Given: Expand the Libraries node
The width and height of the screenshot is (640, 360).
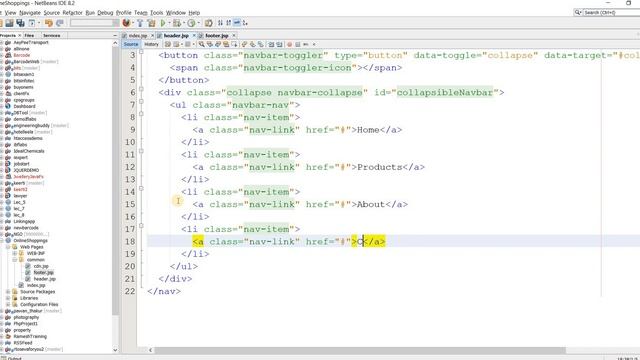Looking at the screenshot, I should [x=8, y=298].
